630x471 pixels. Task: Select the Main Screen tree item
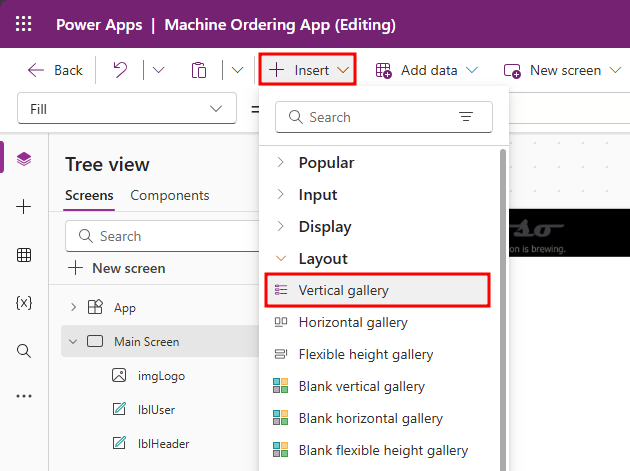click(x=161, y=342)
